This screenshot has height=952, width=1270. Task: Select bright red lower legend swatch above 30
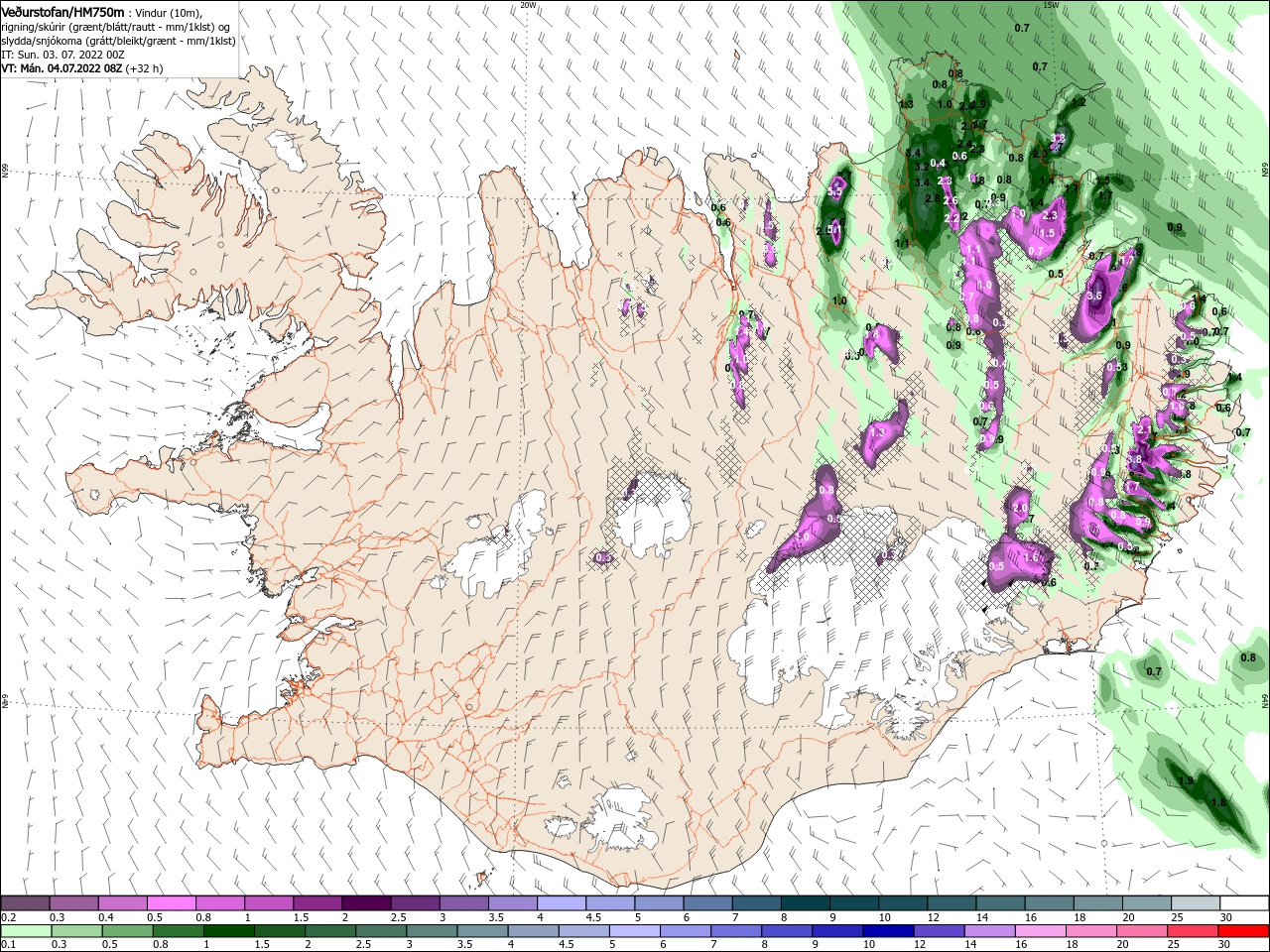(1243, 931)
